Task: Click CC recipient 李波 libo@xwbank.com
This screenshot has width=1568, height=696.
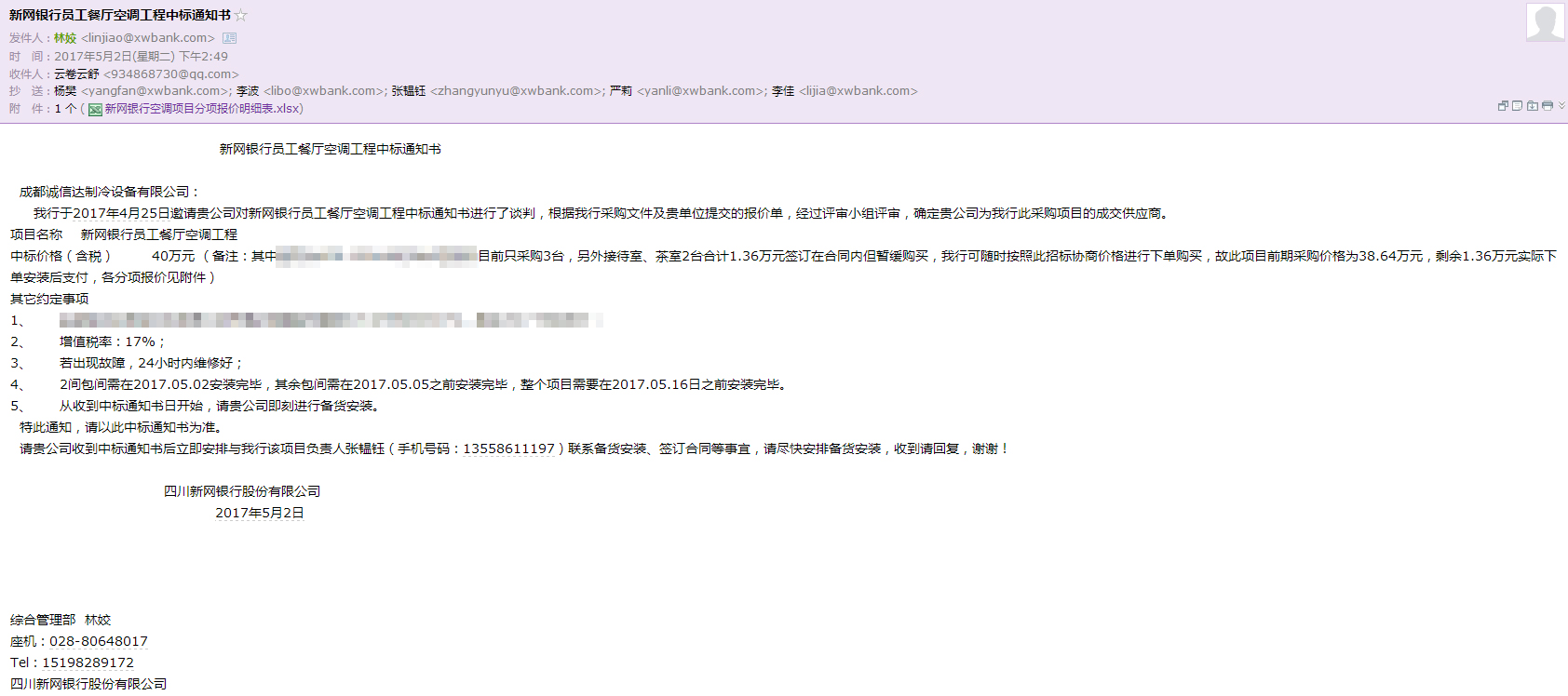Action: [312, 91]
